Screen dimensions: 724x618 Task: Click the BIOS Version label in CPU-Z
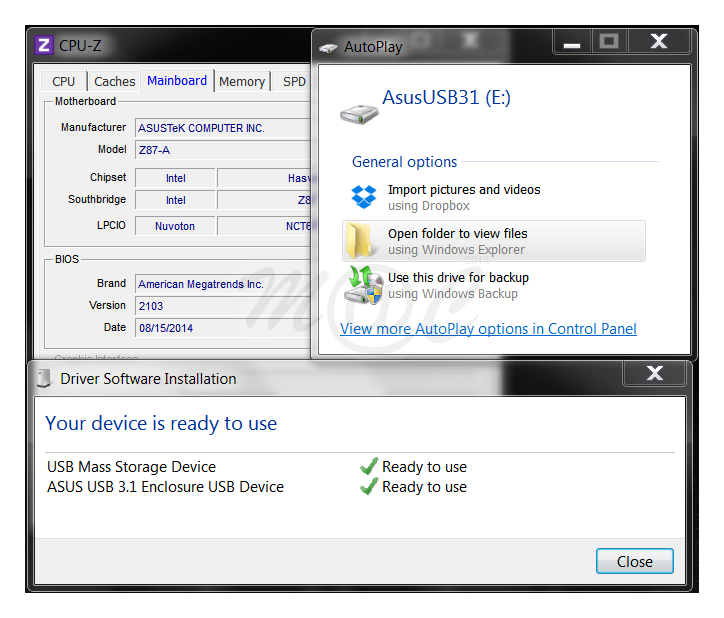click(x=107, y=305)
